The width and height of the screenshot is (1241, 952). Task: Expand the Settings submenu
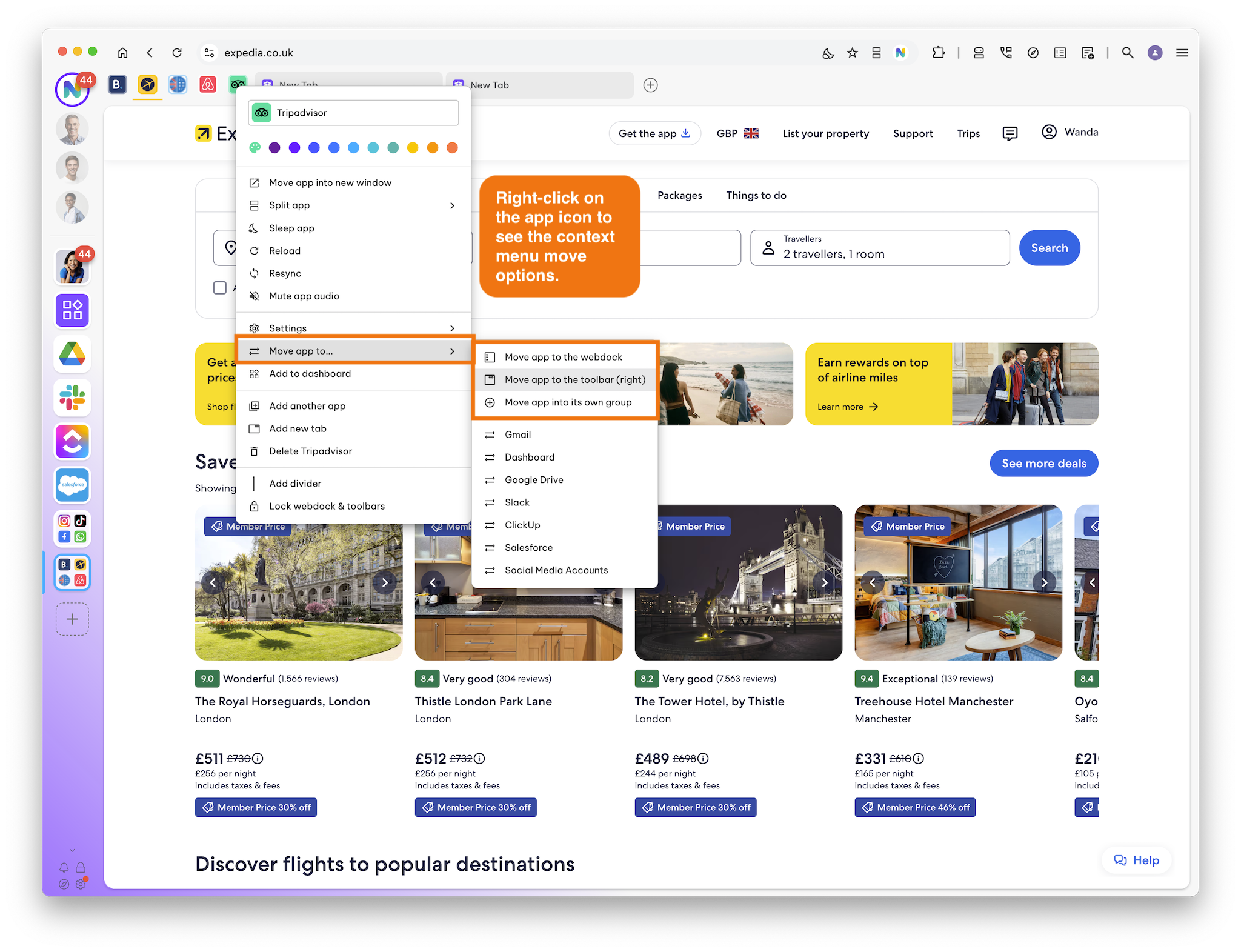tap(353, 328)
